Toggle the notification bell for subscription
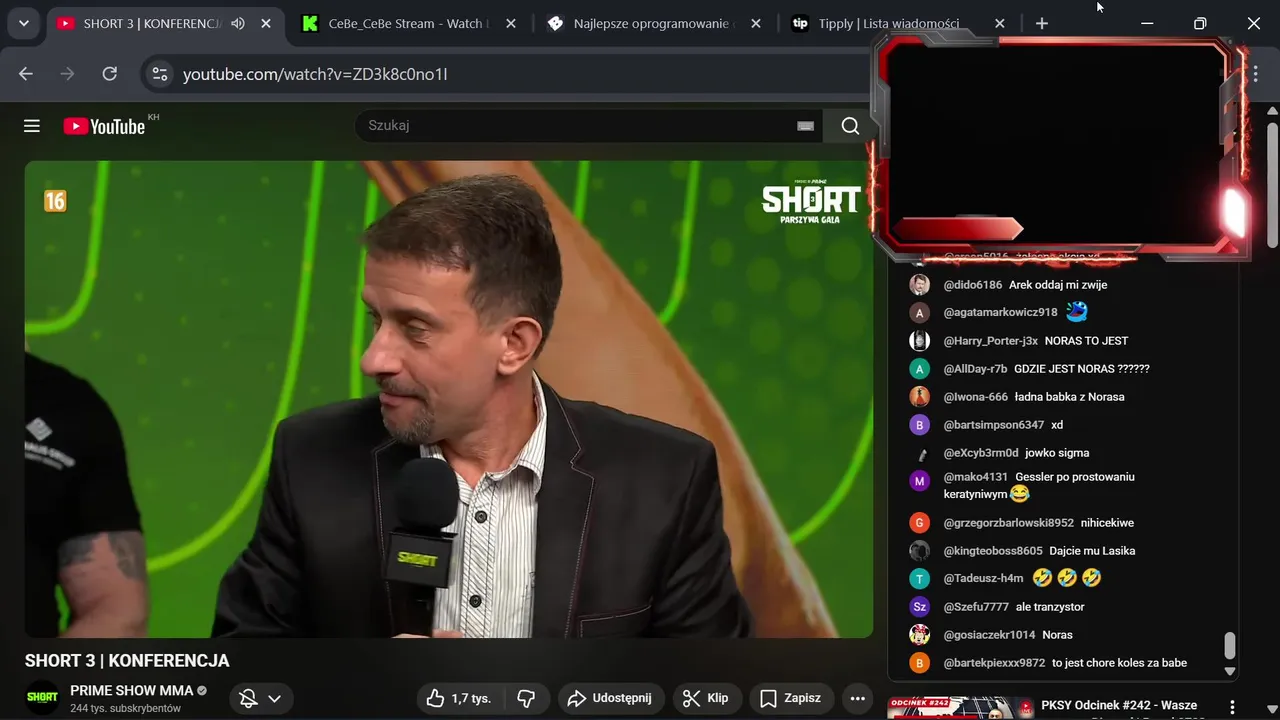 tap(248, 698)
